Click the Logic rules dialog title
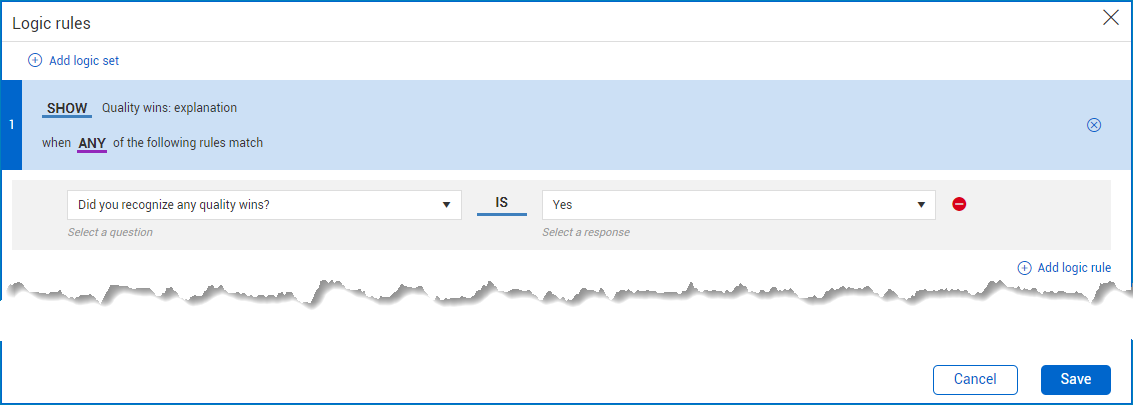1133x405 pixels. [x=52, y=22]
